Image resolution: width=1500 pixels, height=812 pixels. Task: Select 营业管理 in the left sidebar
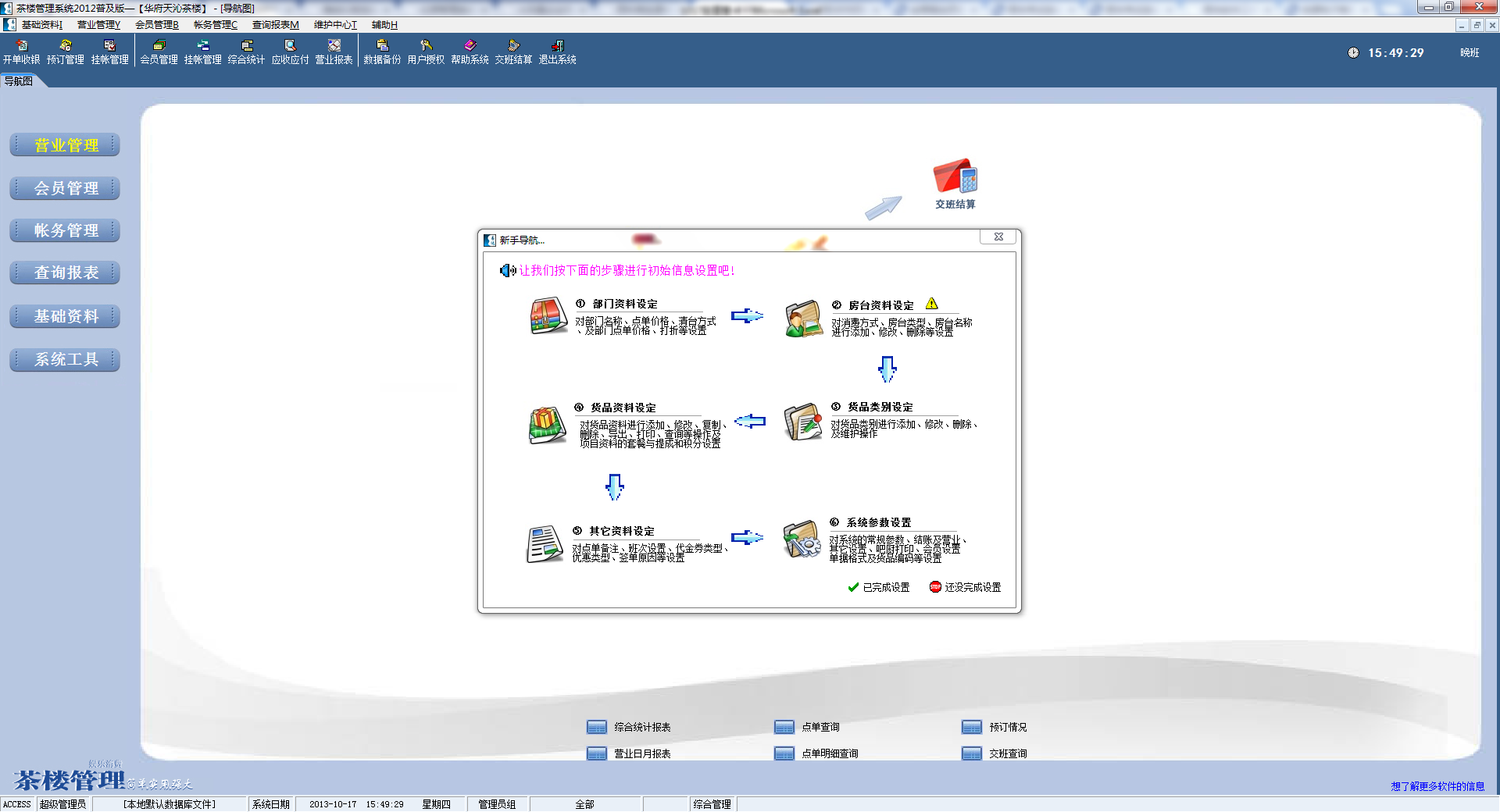click(66, 145)
